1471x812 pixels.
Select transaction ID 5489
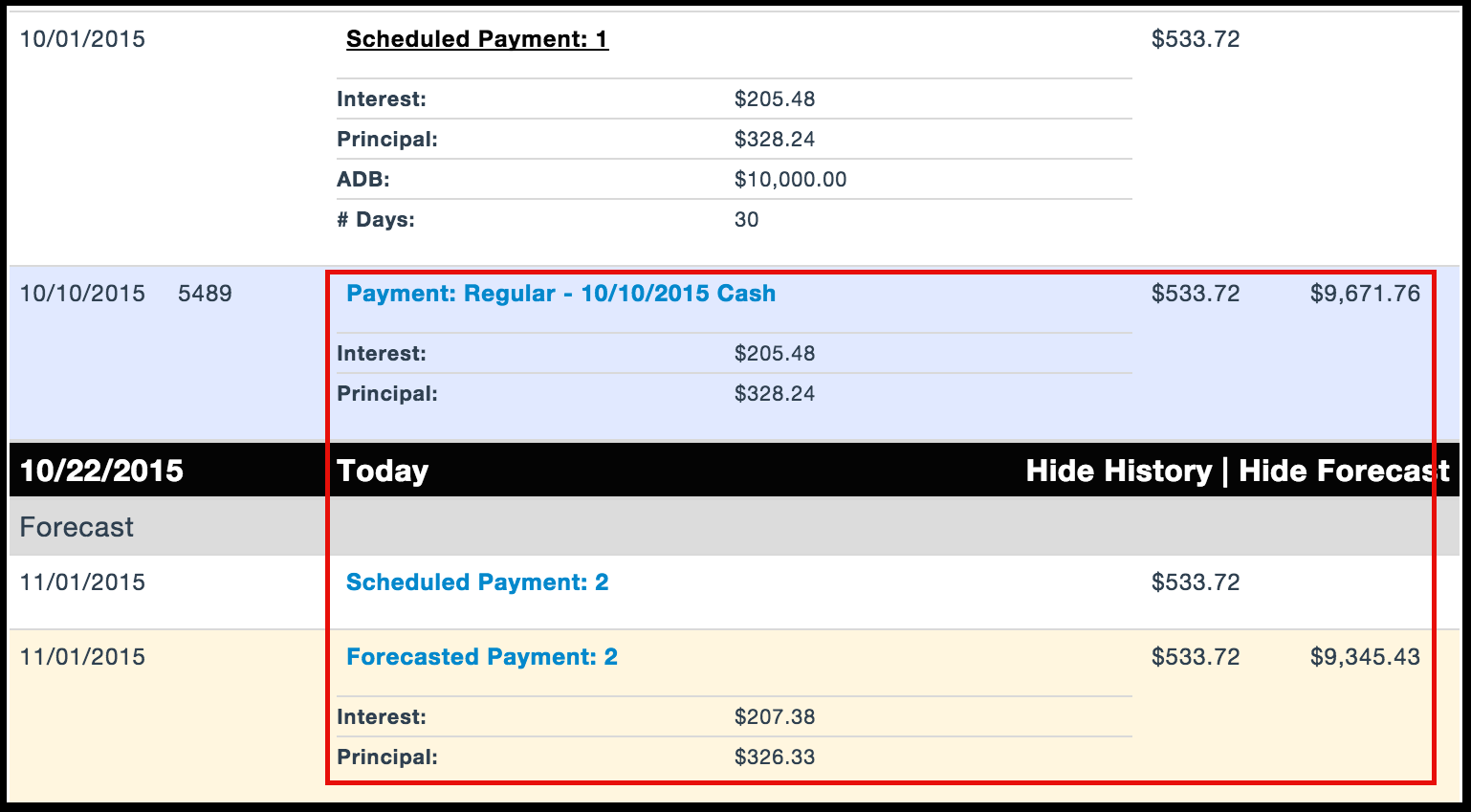(205, 294)
